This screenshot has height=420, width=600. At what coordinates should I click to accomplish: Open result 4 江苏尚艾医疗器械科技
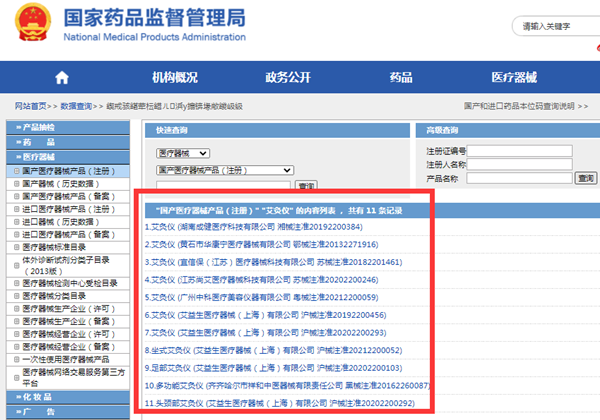(x=261, y=280)
